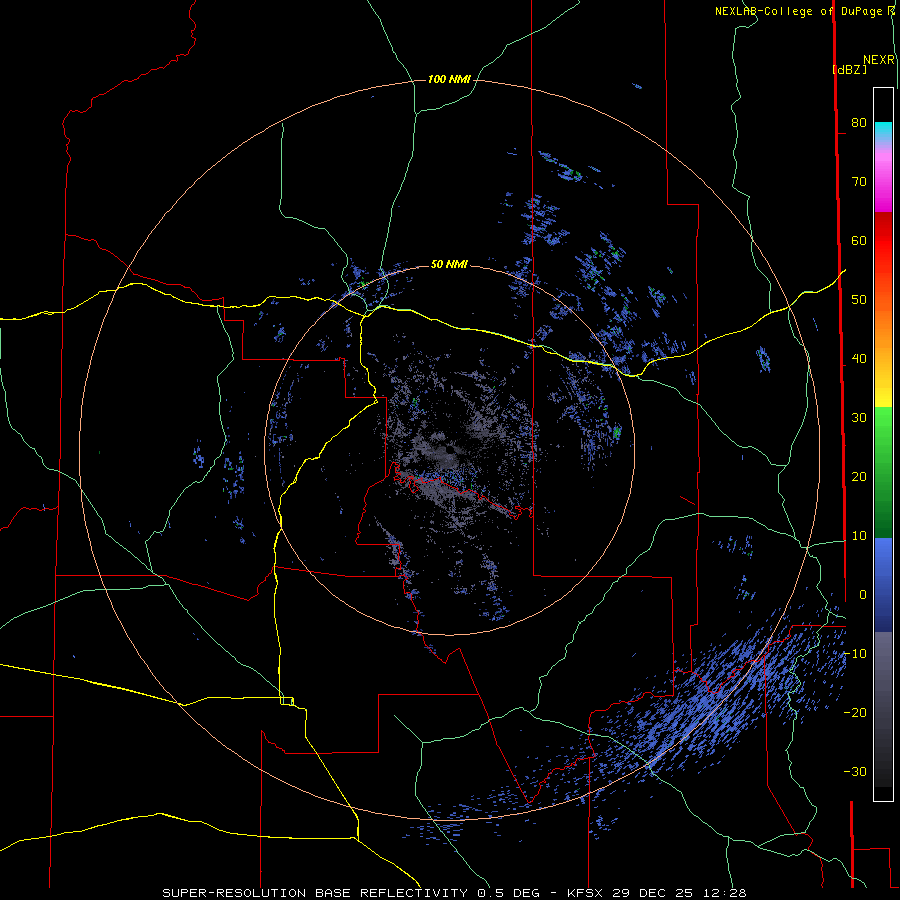
Task: Click the NEXR label above the color bar
Action: point(879,60)
